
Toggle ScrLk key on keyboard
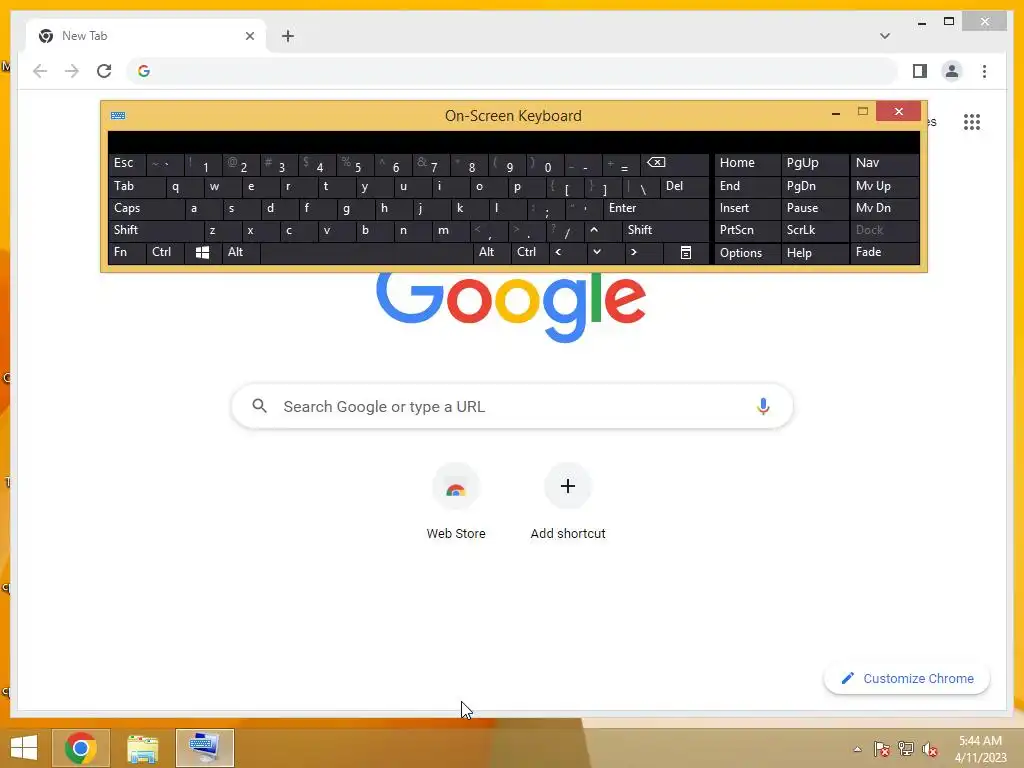(814, 230)
